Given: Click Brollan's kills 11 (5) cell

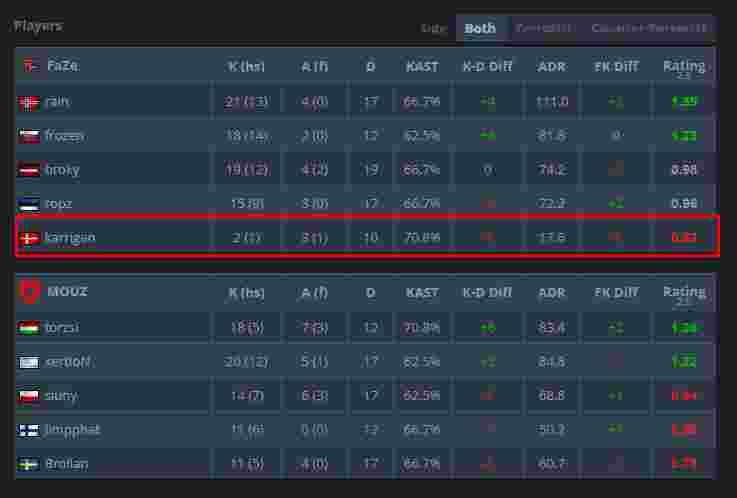Looking at the screenshot, I should click(x=247, y=464).
